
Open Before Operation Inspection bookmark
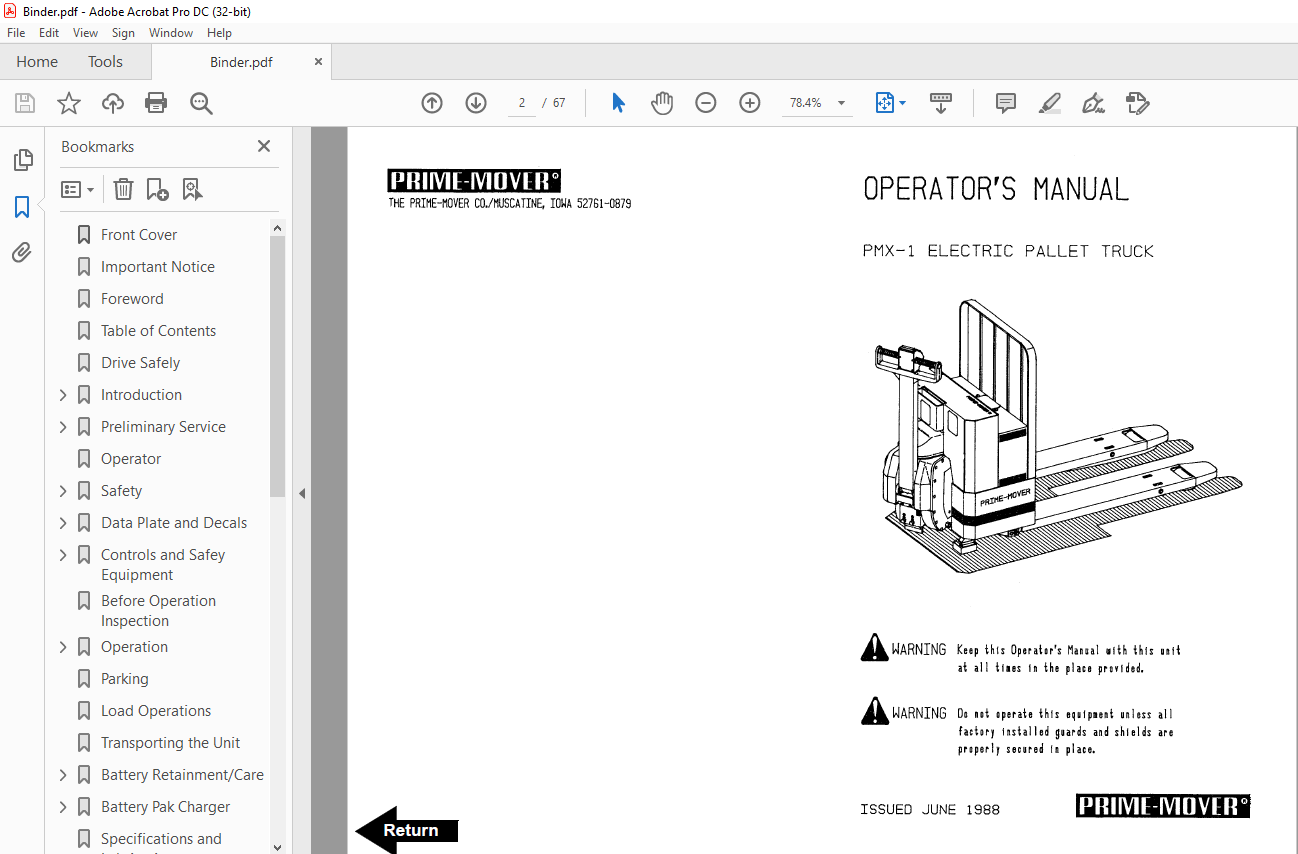click(x=158, y=611)
